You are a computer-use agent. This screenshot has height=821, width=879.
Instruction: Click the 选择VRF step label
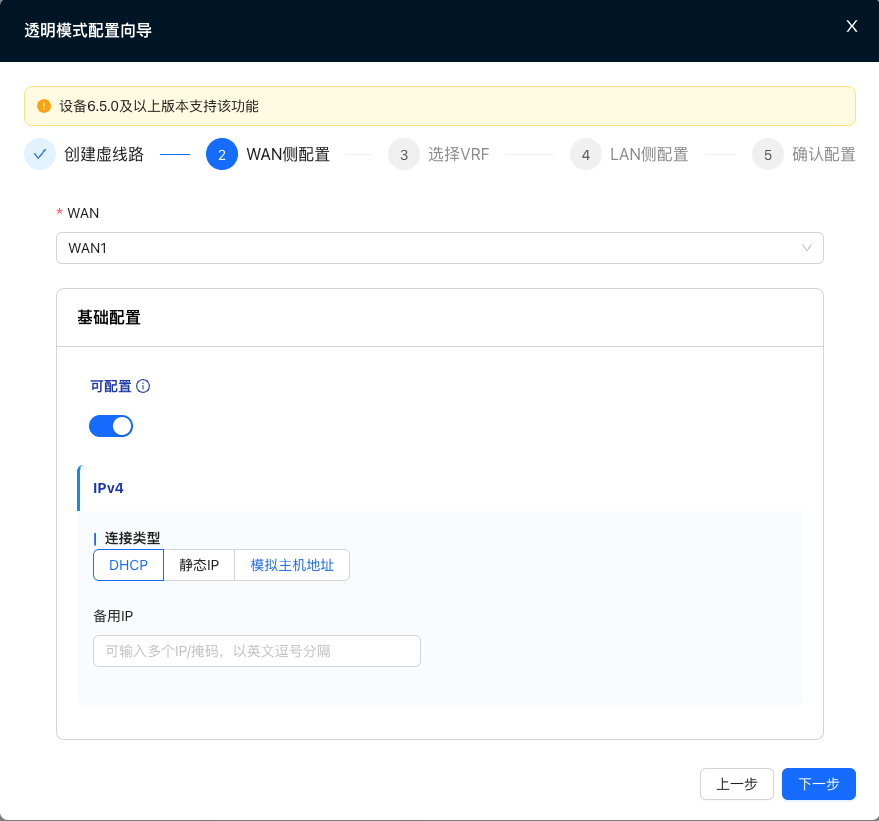(458, 155)
